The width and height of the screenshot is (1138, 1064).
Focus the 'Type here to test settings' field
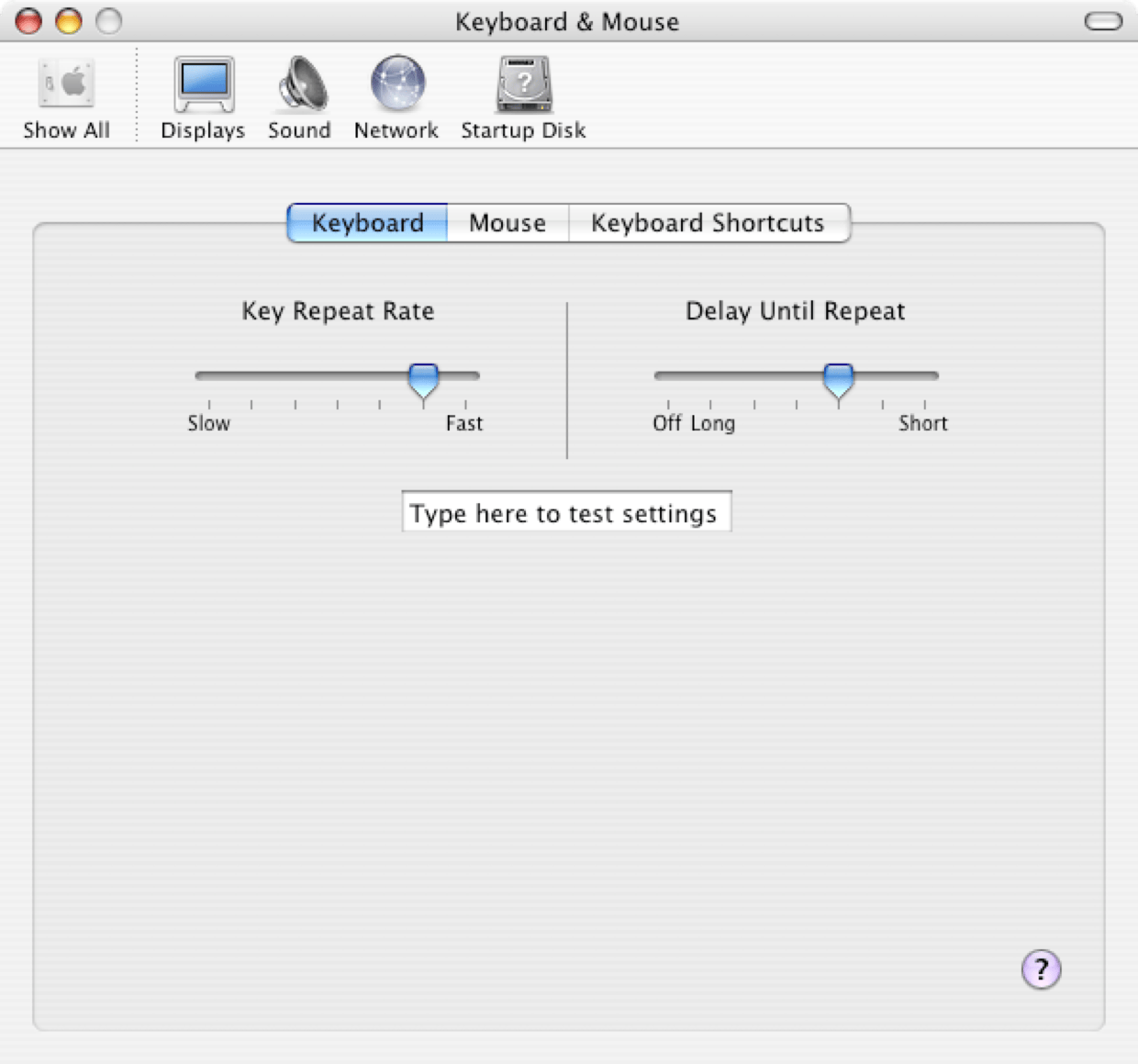pos(566,511)
